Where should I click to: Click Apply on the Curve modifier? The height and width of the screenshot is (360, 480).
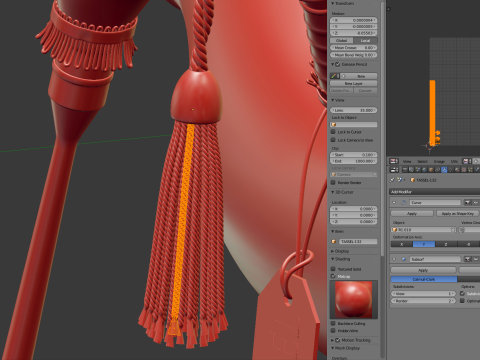pyautogui.click(x=412, y=213)
